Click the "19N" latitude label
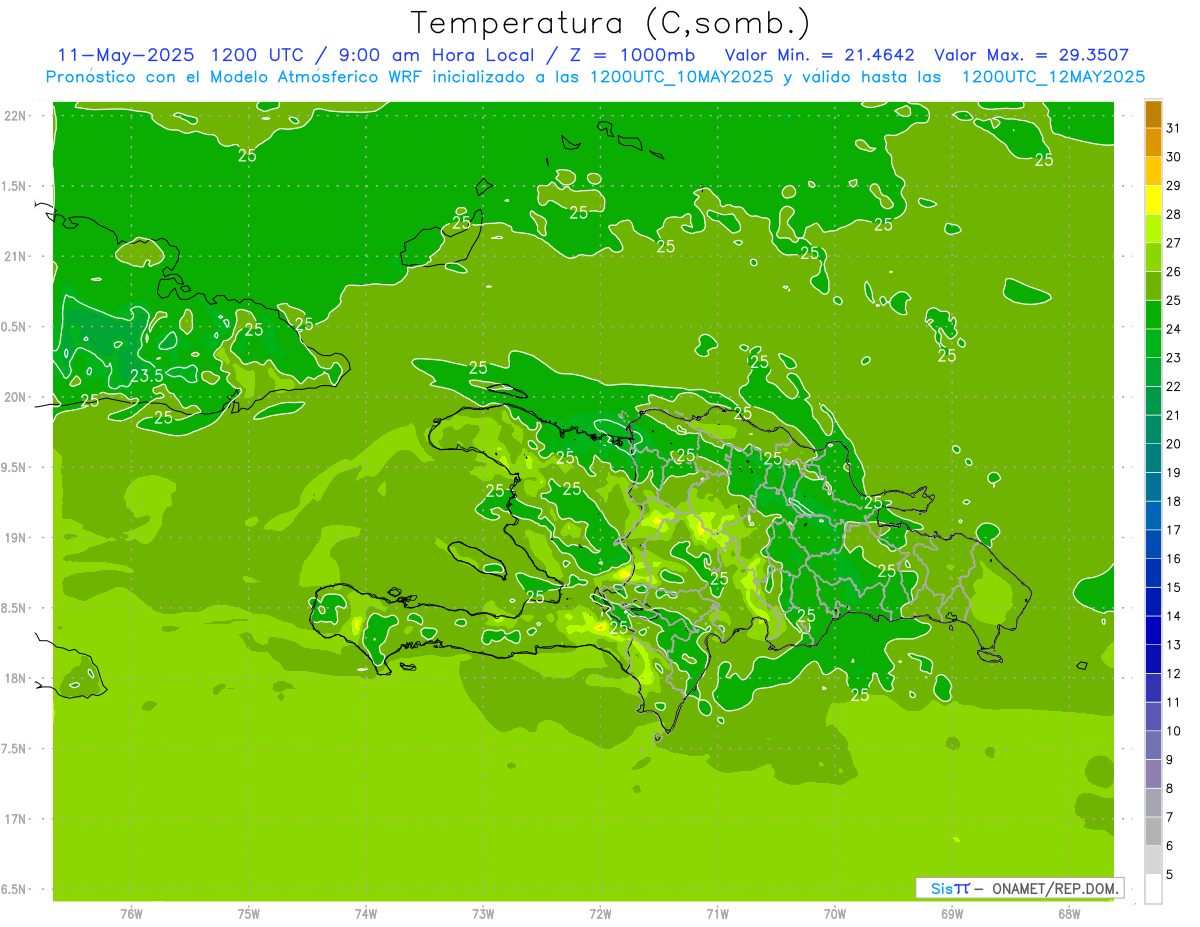This screenshot has height=927, width=1200. pyautogui.click(x=16, y=538)
